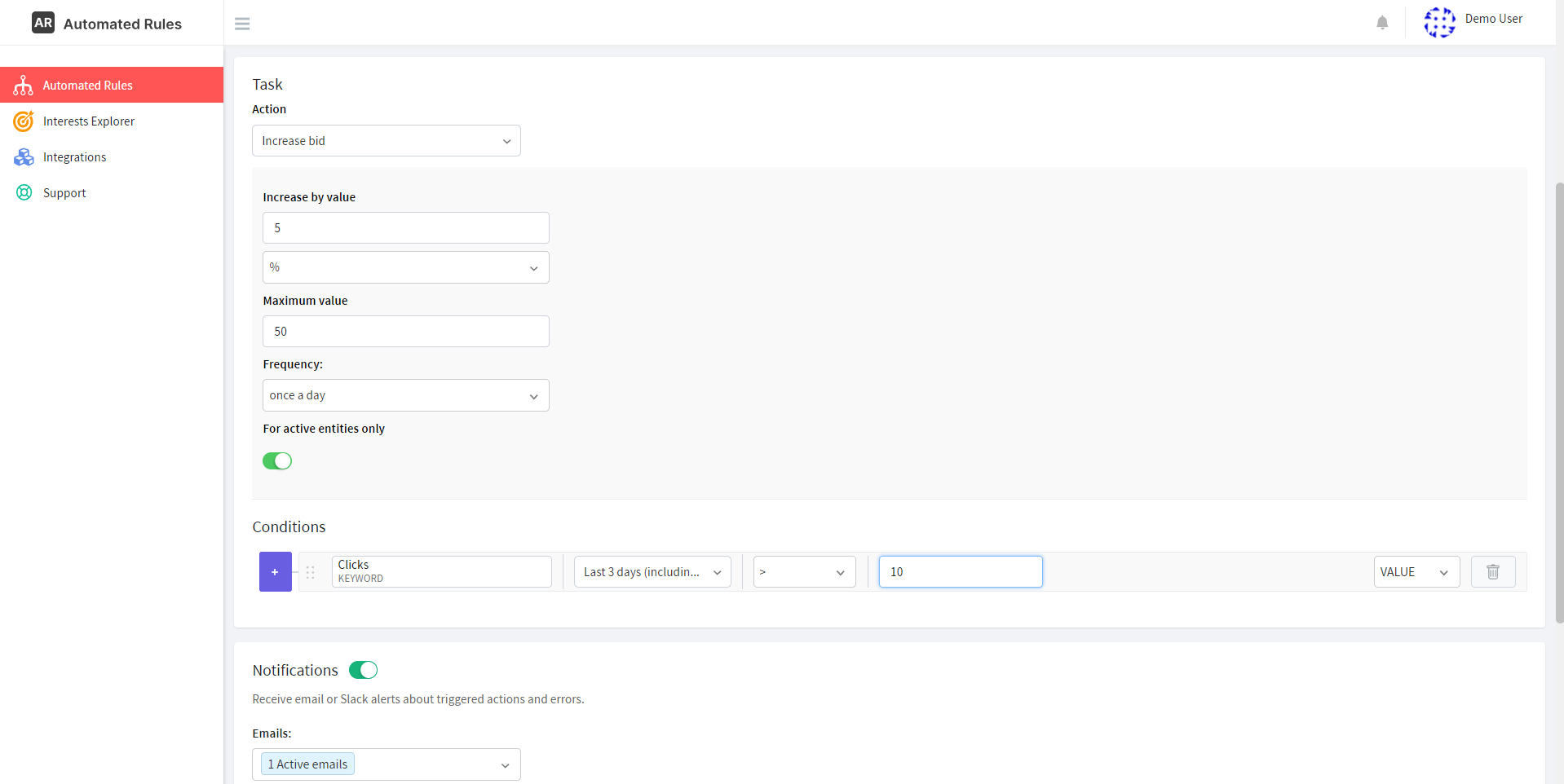Toggle the hamburger sidebar menu
The image size is (1564, 784).
pyautogui.click(x=242, y=24)
